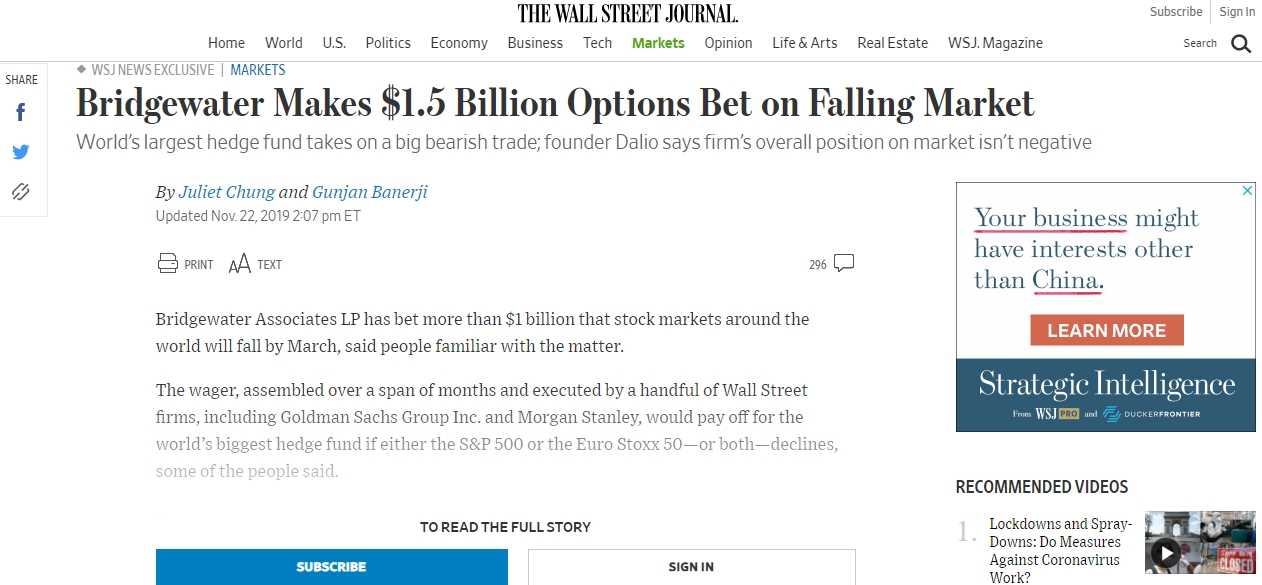Close the ad with X icon

coord(1247,191)
